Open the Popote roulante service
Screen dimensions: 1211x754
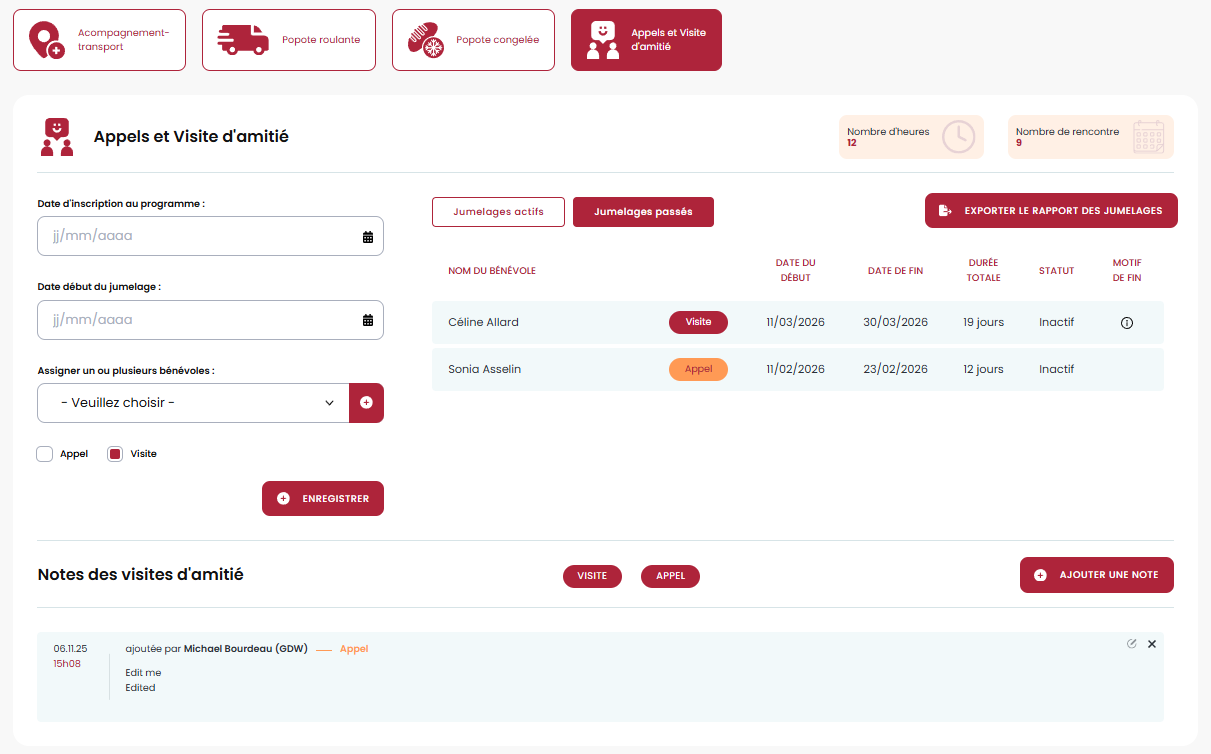(289, 40)
